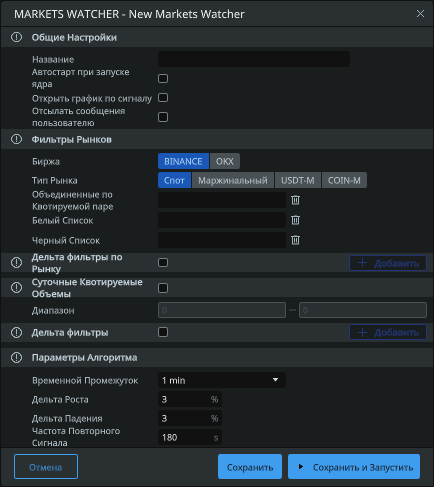This screenshot has height=487, width=434.
Task: Click info icon beside Дельта фильтры по Рынку
Action: tap(16, 263)
